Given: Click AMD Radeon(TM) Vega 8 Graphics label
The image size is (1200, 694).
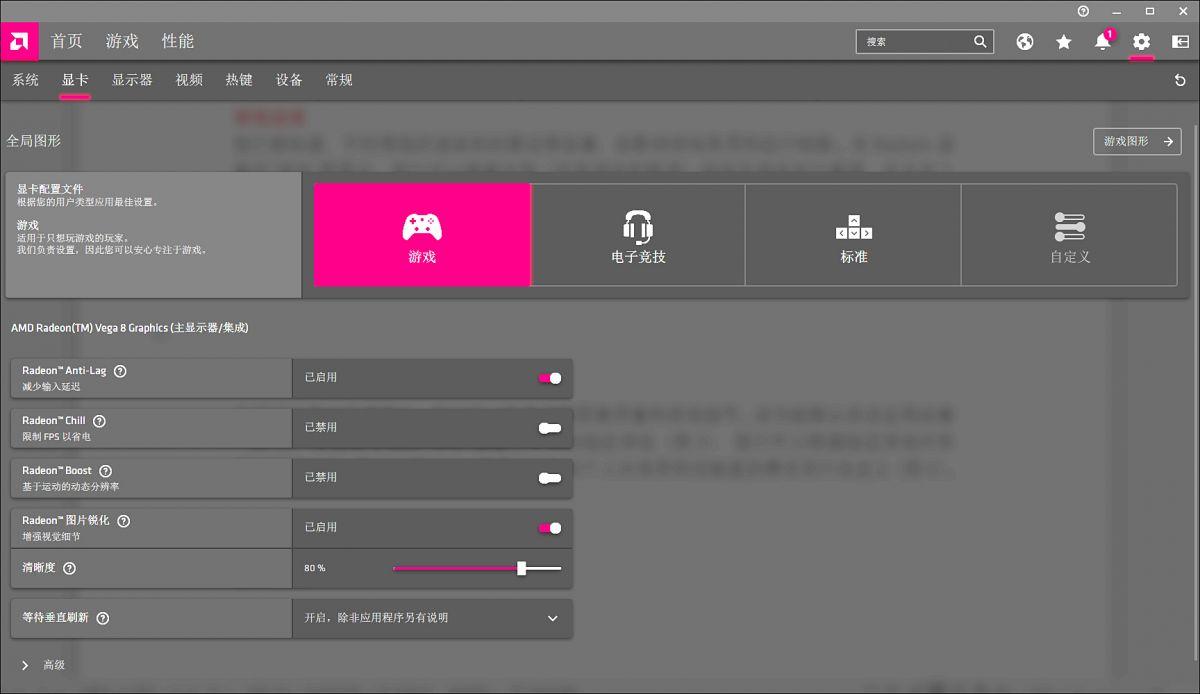Looking at the screenshot, I should 130,328.
